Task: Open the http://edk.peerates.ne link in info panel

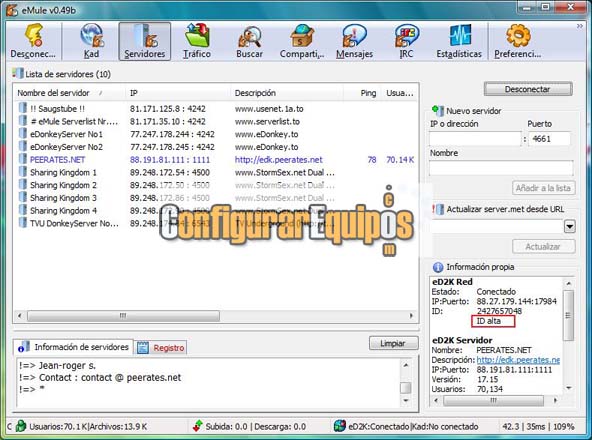Action: tap(518, 360)
